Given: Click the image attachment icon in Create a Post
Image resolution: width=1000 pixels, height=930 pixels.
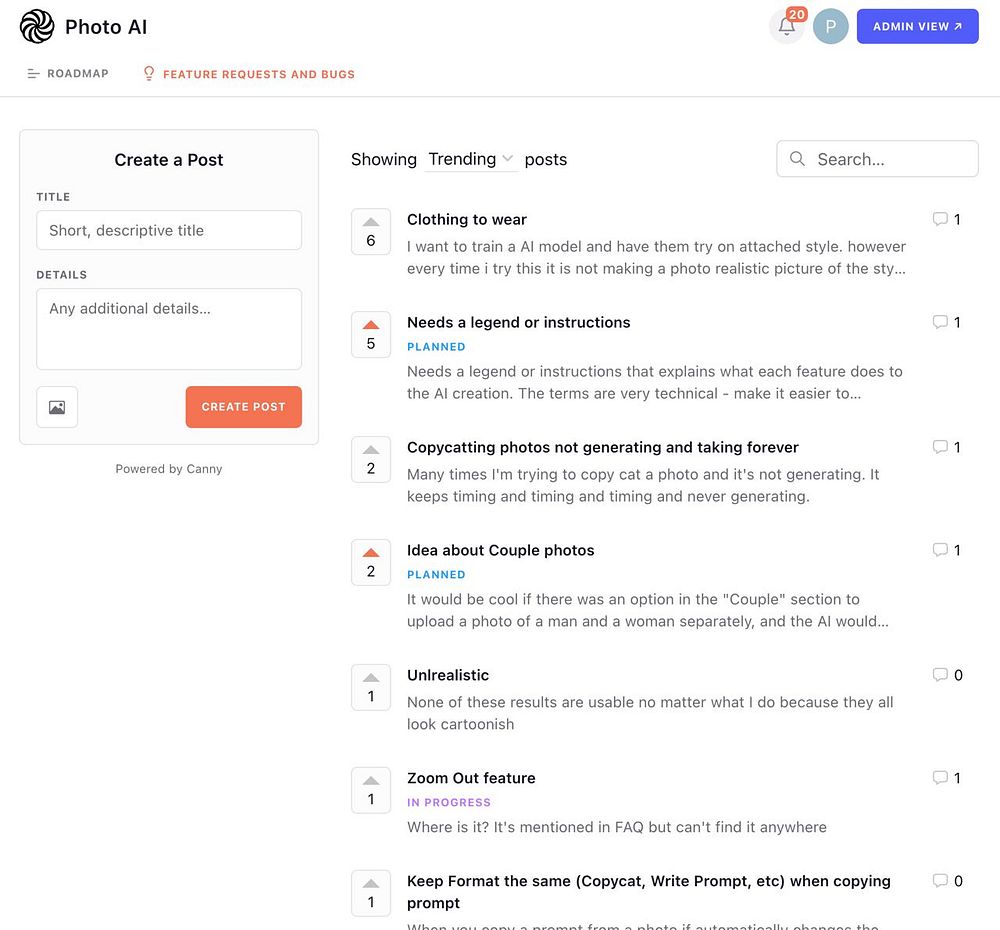Looking at the screenshot, I should 57,407.
